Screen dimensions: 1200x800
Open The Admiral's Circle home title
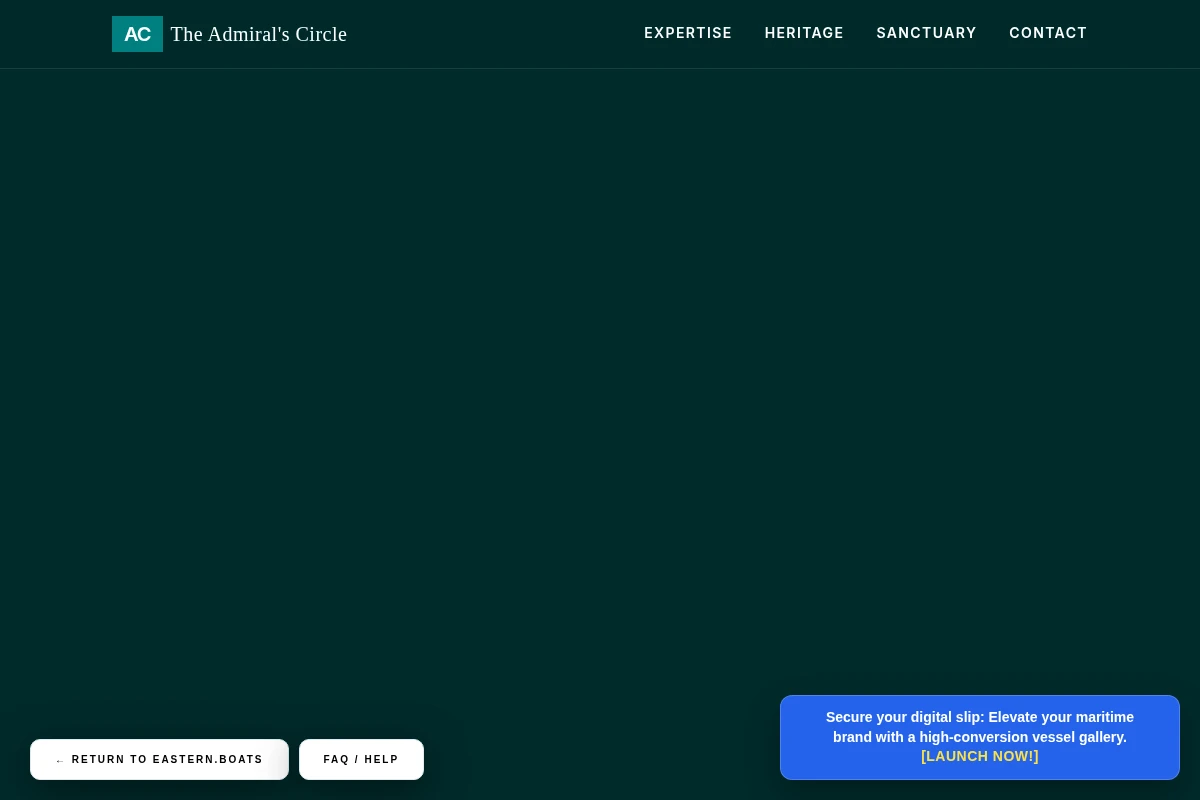tap(258, 34)
